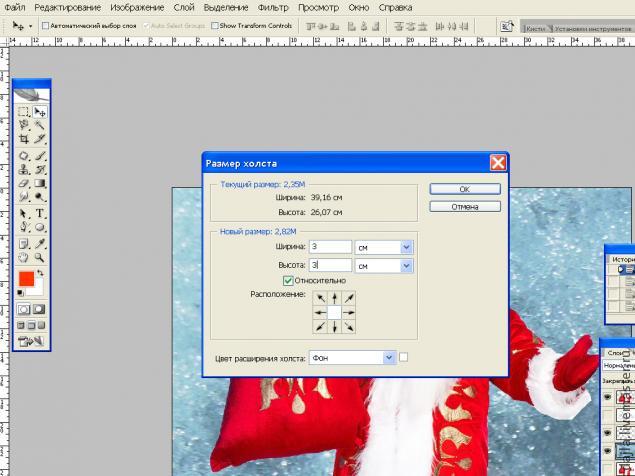
Task: Open the Фильтр menu
Action: (273, 7)
